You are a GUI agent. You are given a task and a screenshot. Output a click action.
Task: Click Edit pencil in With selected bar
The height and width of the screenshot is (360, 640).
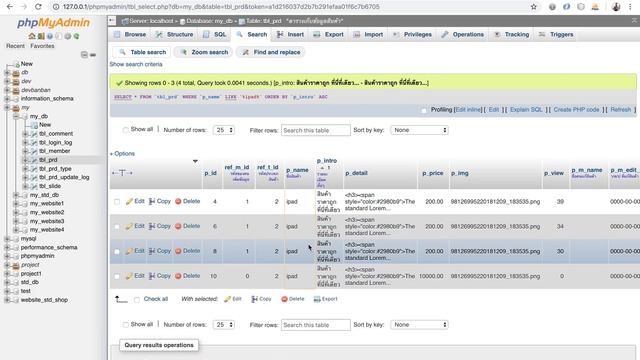pos(227,299)
